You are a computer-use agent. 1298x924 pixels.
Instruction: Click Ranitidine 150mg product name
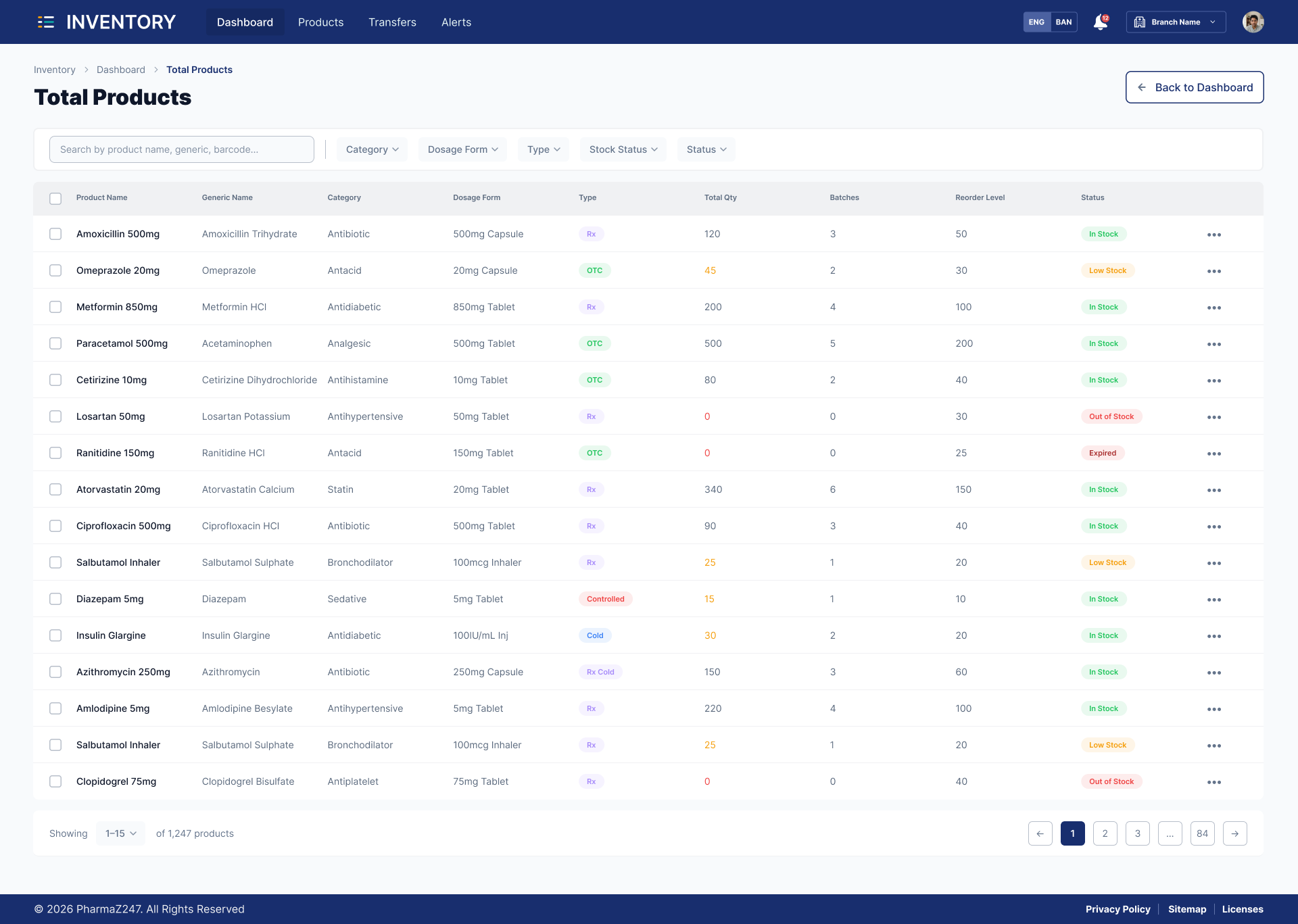(115, 453)
